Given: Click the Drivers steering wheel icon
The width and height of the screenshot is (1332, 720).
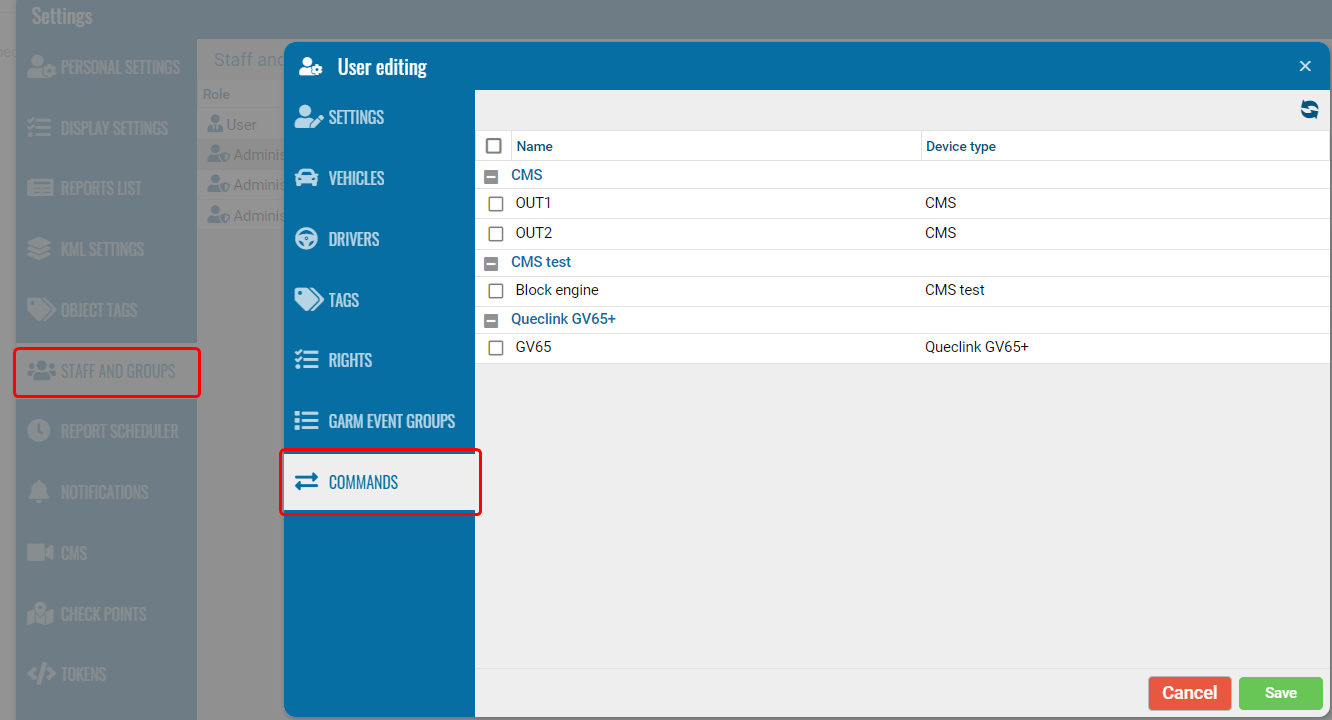Looking at the screenshot, I should [307, 239].
